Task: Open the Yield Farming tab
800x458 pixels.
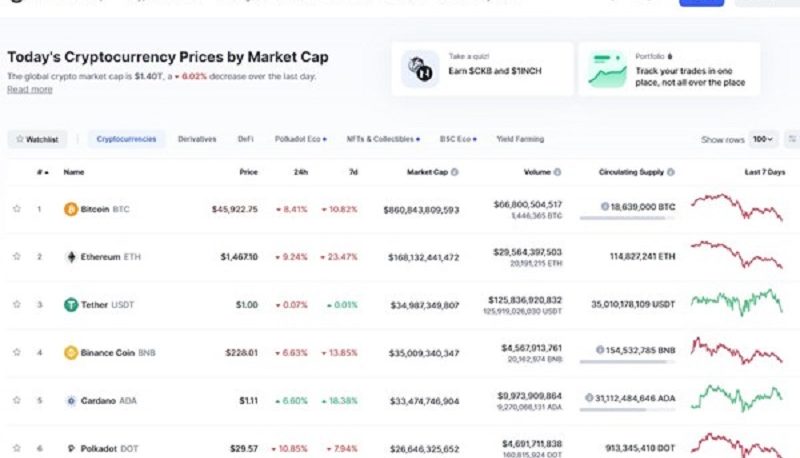Action: pos(520,139)
